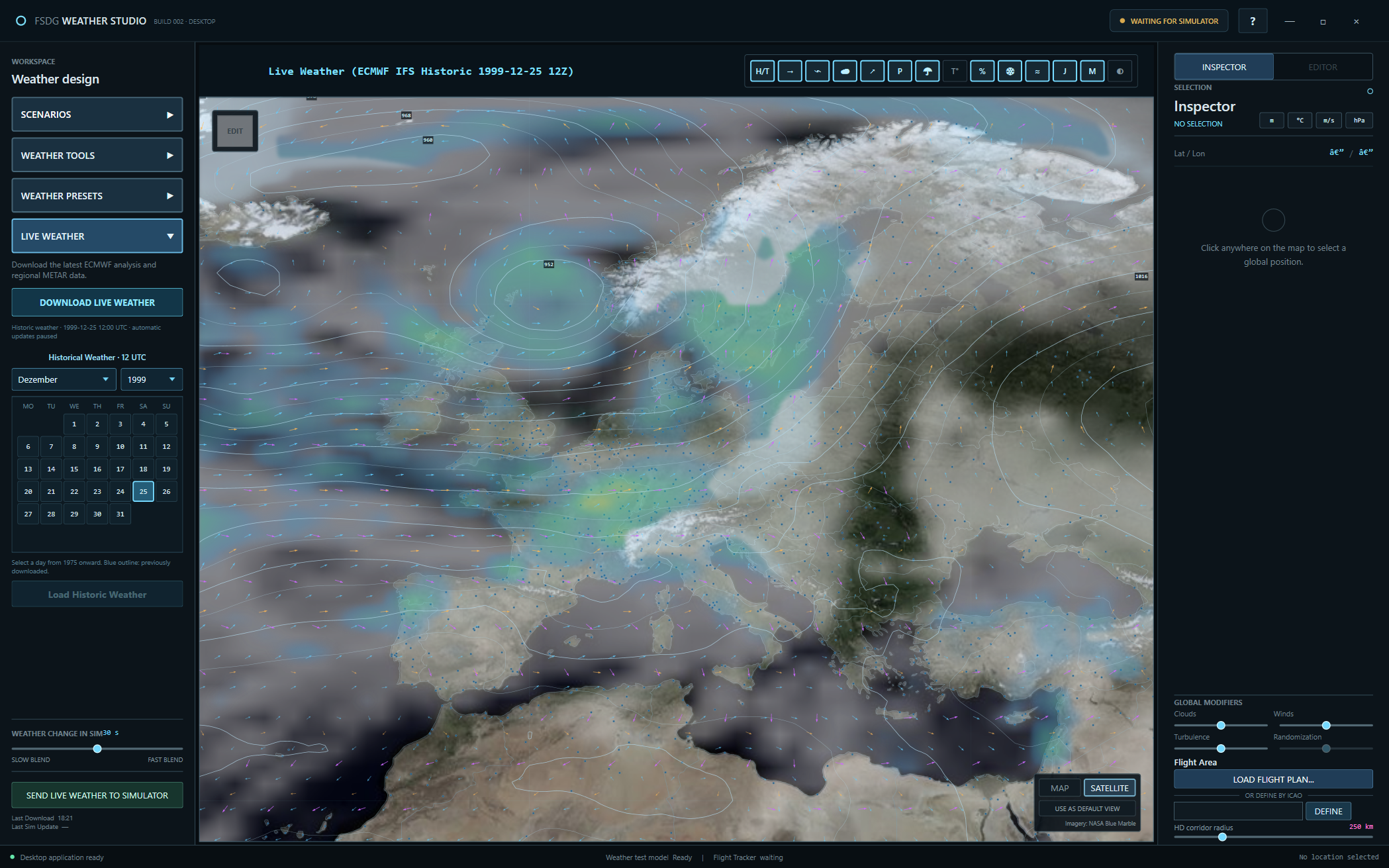The width and height of the screenshot is (1389, 868).
Task: Toggle the ≈ waves layer button
Action: (x=1037, y=72)
